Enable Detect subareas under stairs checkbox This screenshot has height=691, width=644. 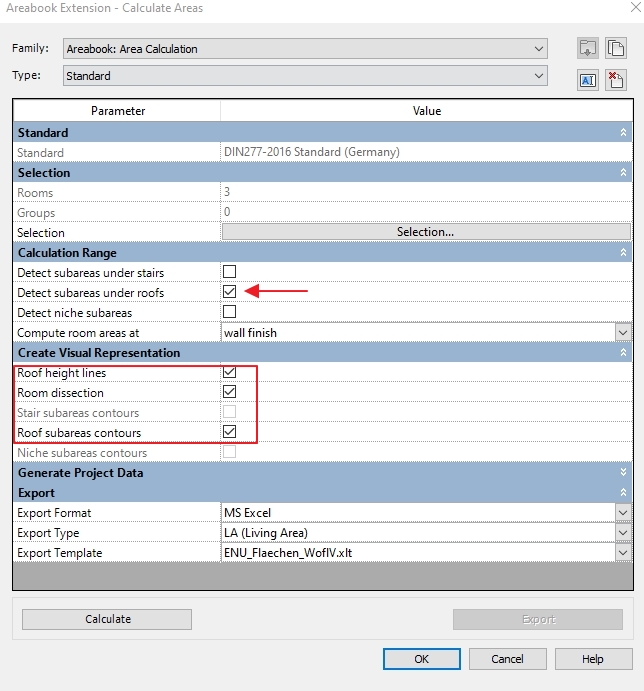229,271
